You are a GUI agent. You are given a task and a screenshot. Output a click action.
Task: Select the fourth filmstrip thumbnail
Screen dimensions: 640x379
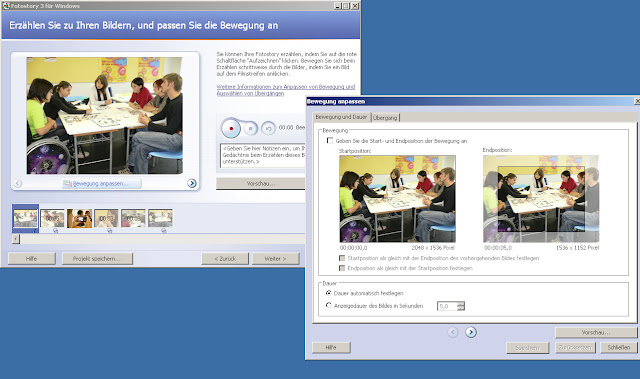(x=107, y=218)
